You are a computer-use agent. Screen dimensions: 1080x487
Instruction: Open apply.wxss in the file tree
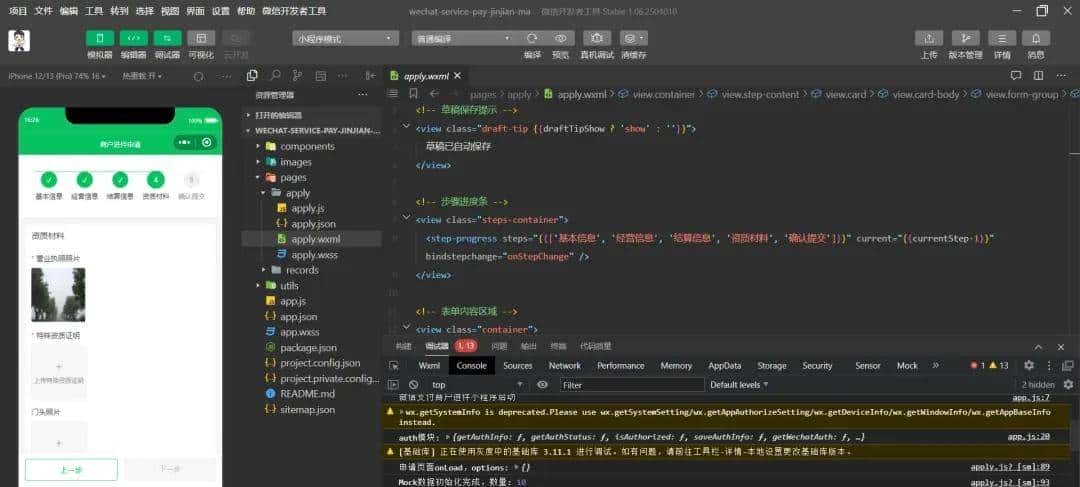click(x=313, y=255)
